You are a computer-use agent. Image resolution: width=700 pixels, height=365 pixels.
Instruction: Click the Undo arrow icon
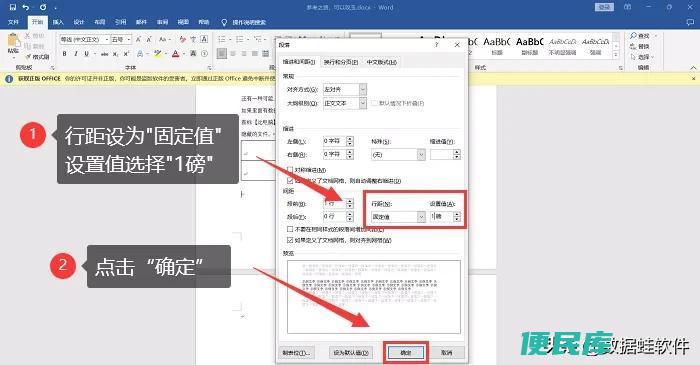(x=26, y=7)
